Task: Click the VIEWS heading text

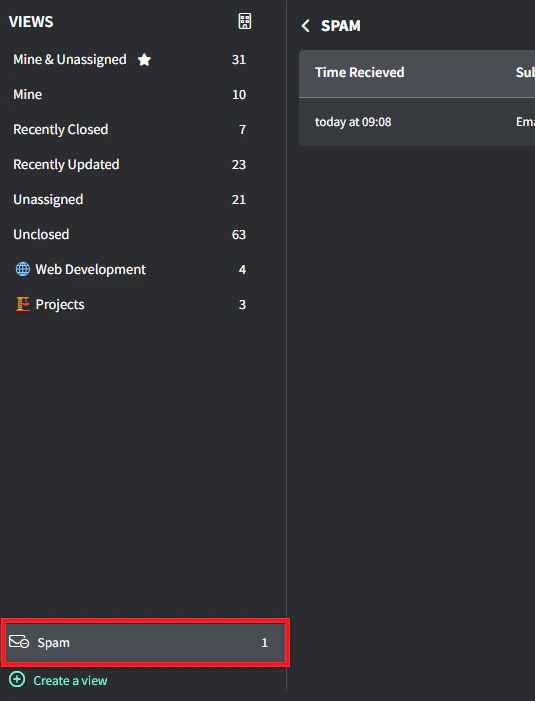Action: pos(31,21)
